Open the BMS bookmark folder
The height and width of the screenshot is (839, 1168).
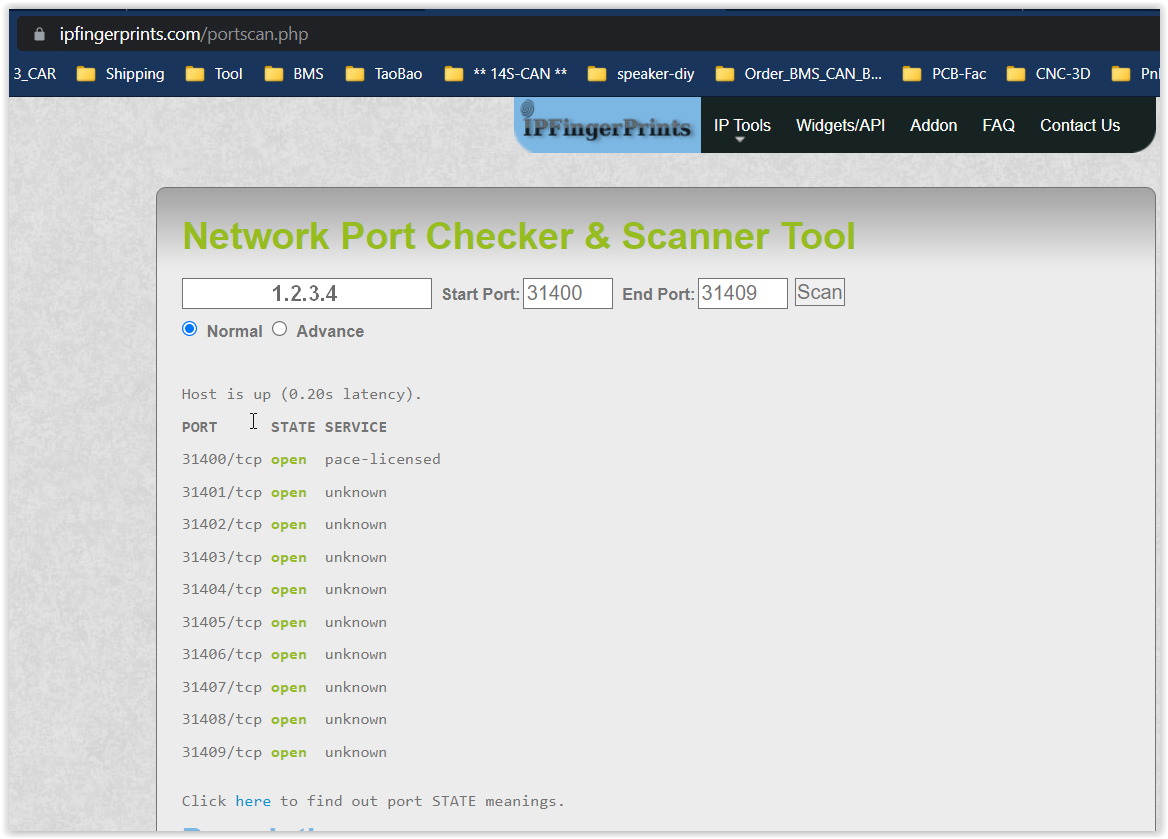[294, 74]
